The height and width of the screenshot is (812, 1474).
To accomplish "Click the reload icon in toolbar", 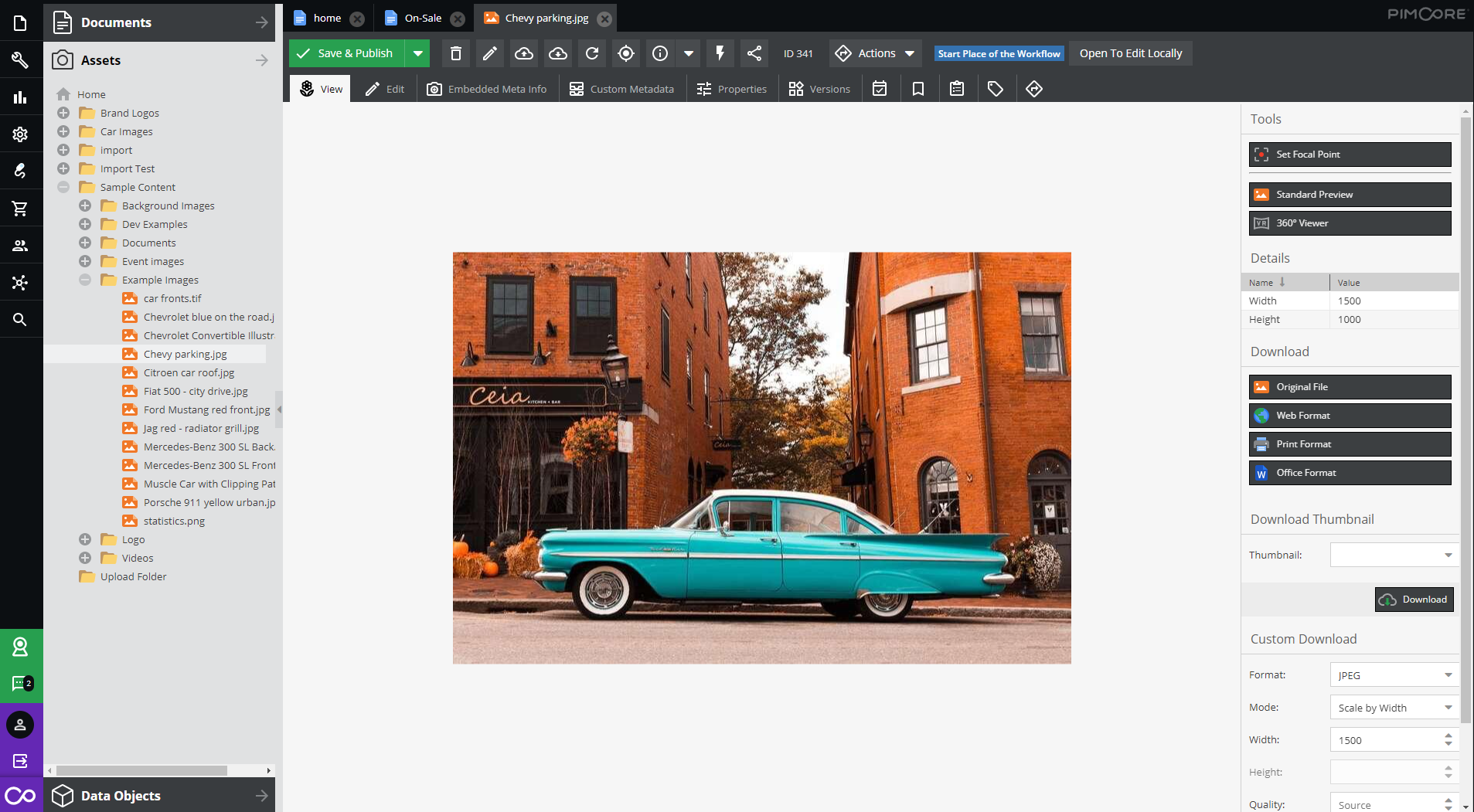I will [x=592, y=53].
